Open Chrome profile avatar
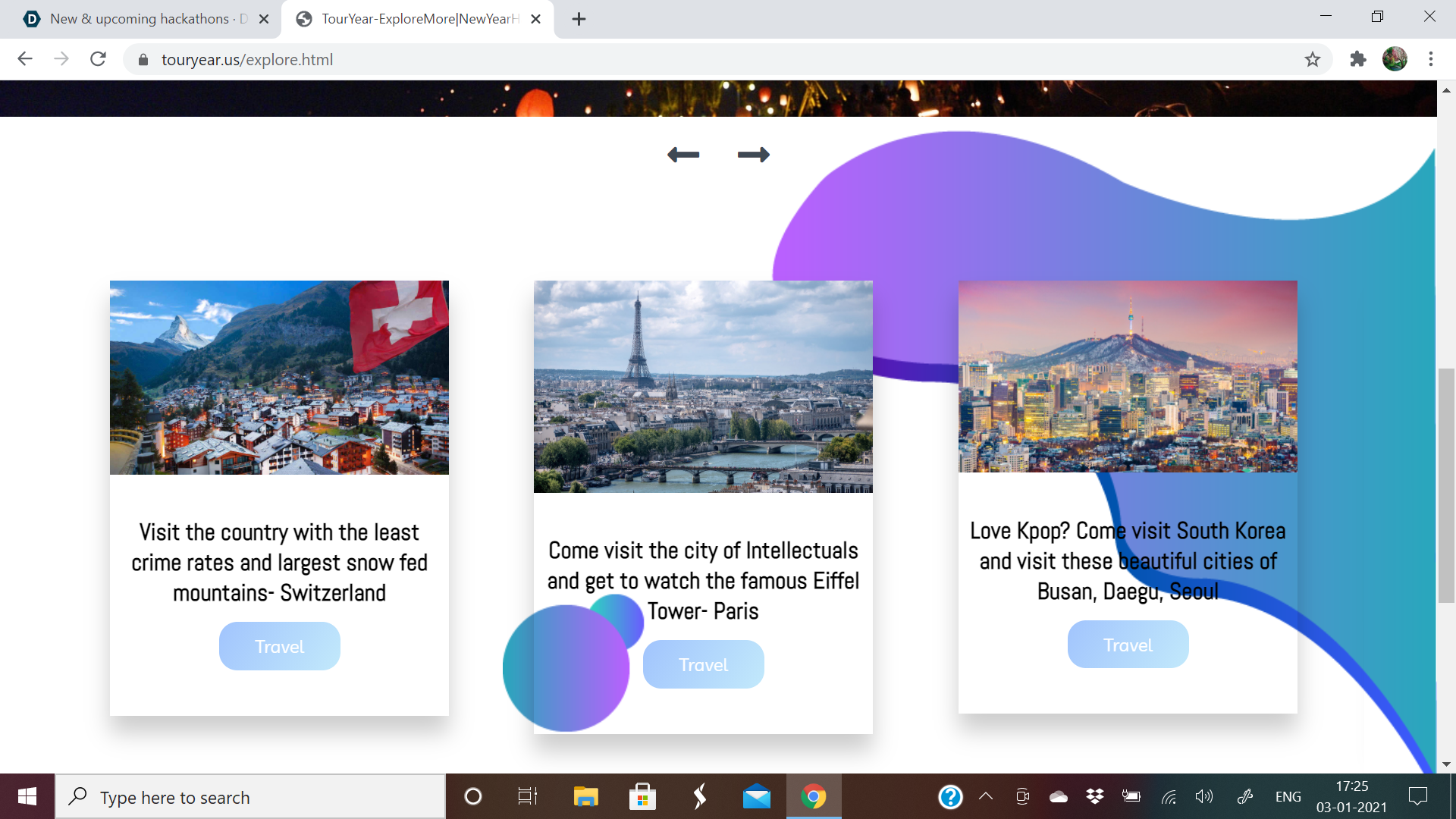The width and height of the screenshot is (1456, 819). (1395, 59)
